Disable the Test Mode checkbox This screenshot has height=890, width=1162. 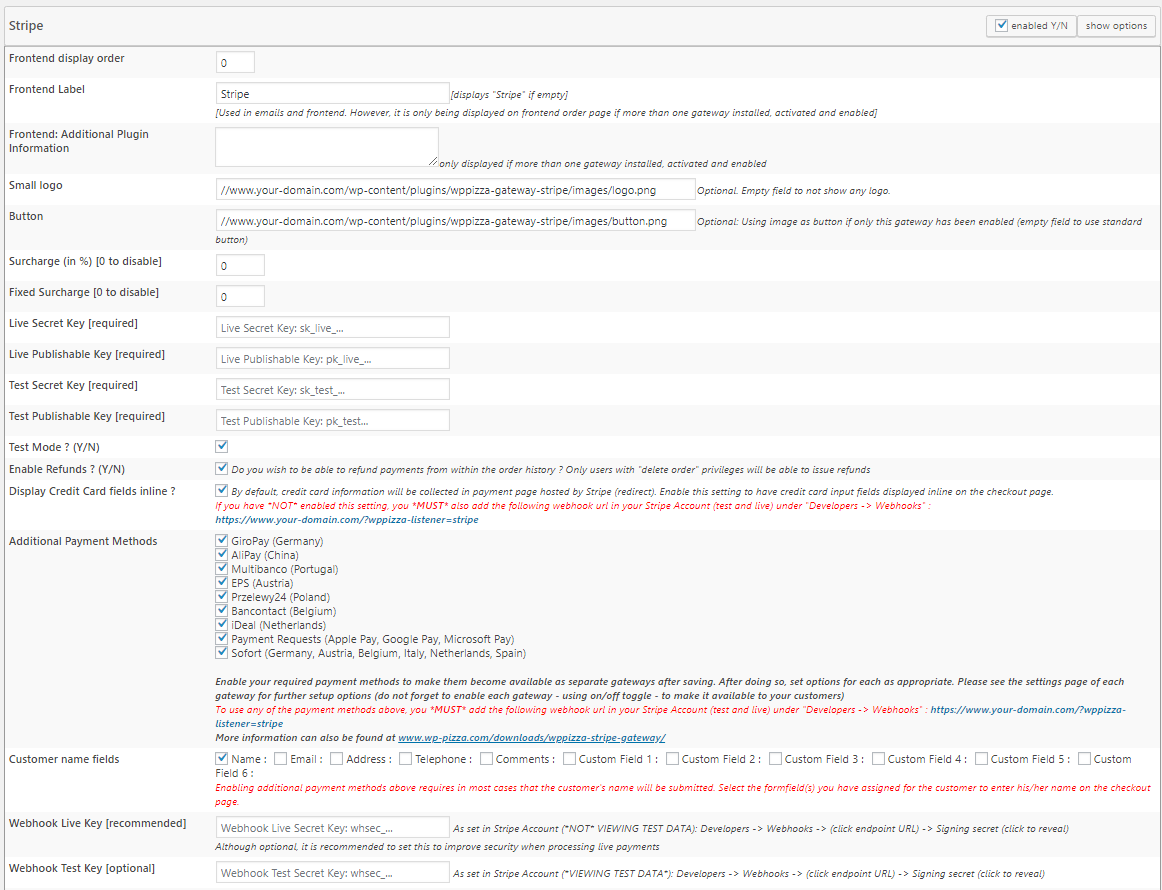(222, 446)
